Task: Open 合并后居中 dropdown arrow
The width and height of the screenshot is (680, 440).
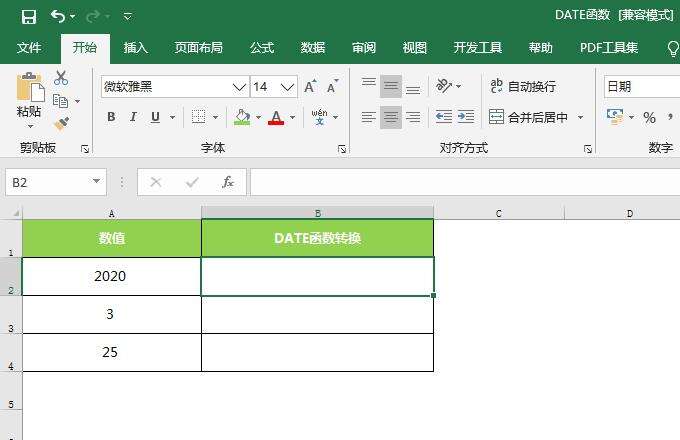Action: (581, 117)
